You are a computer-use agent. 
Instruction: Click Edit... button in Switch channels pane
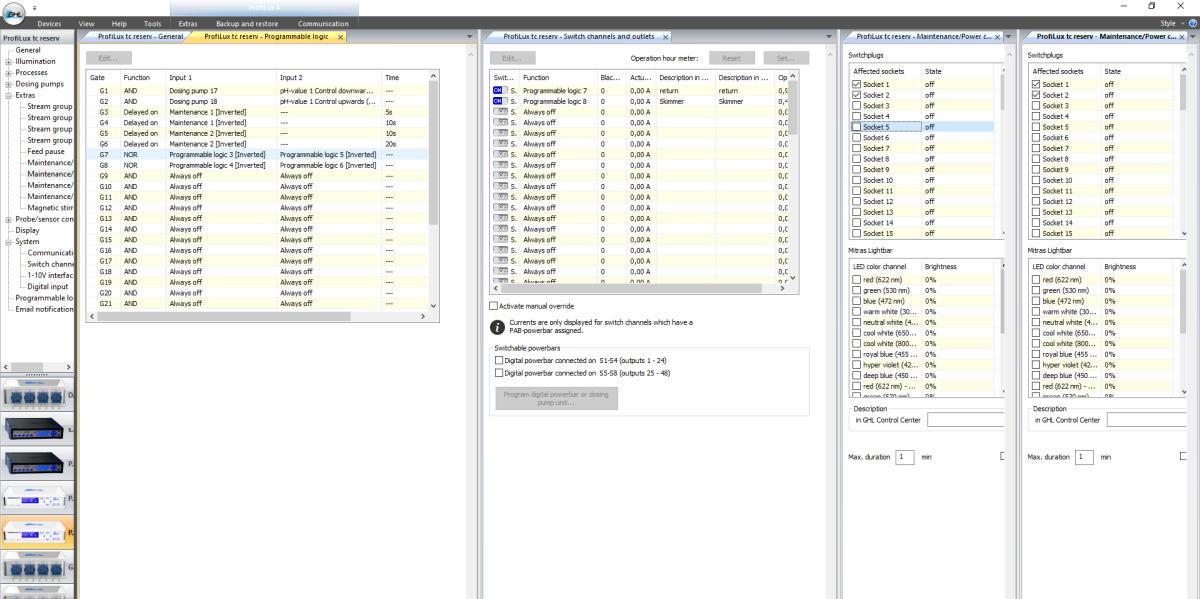pyautogui.click(x=512, y=58)
